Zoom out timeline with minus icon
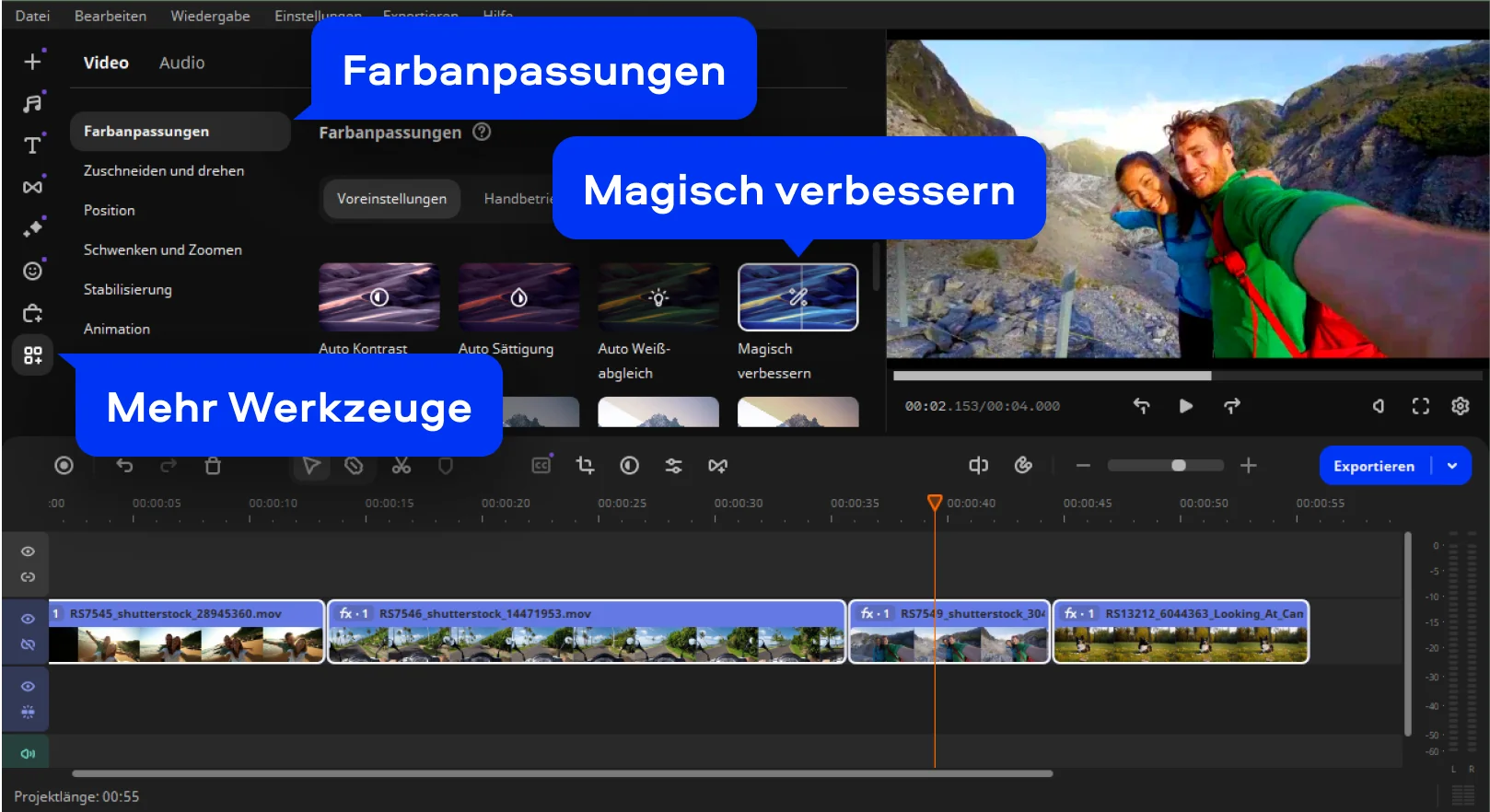Viewport: 1490px width, 812px height. click(1083, 466)
